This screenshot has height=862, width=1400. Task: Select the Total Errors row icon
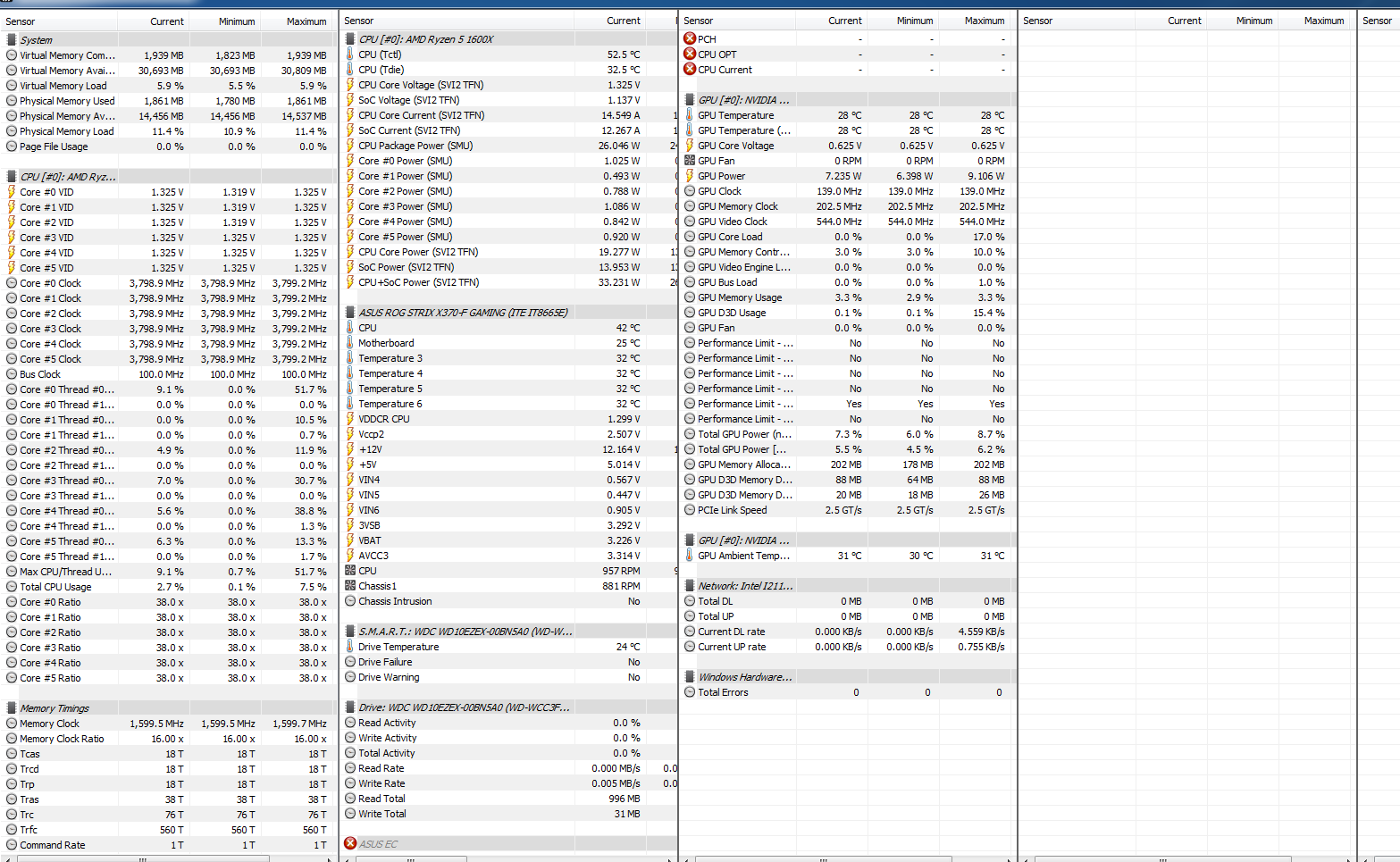[690, 692]
